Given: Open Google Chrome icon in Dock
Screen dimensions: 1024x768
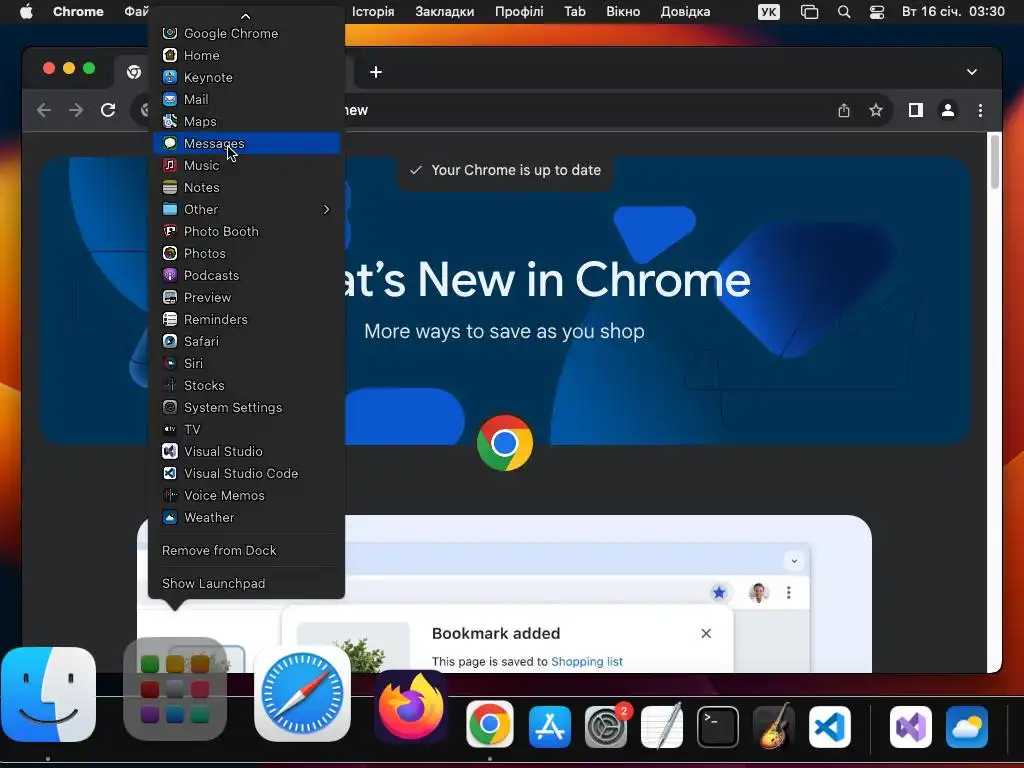Looking at the screenshot, I should pyautogui.click(x=490, y=724).
